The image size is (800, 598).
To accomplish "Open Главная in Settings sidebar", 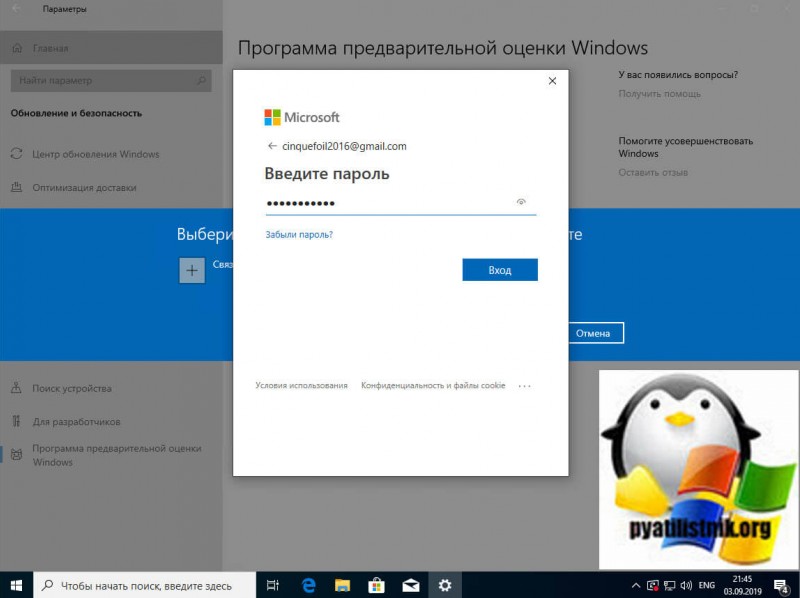I will click(111, 48).
